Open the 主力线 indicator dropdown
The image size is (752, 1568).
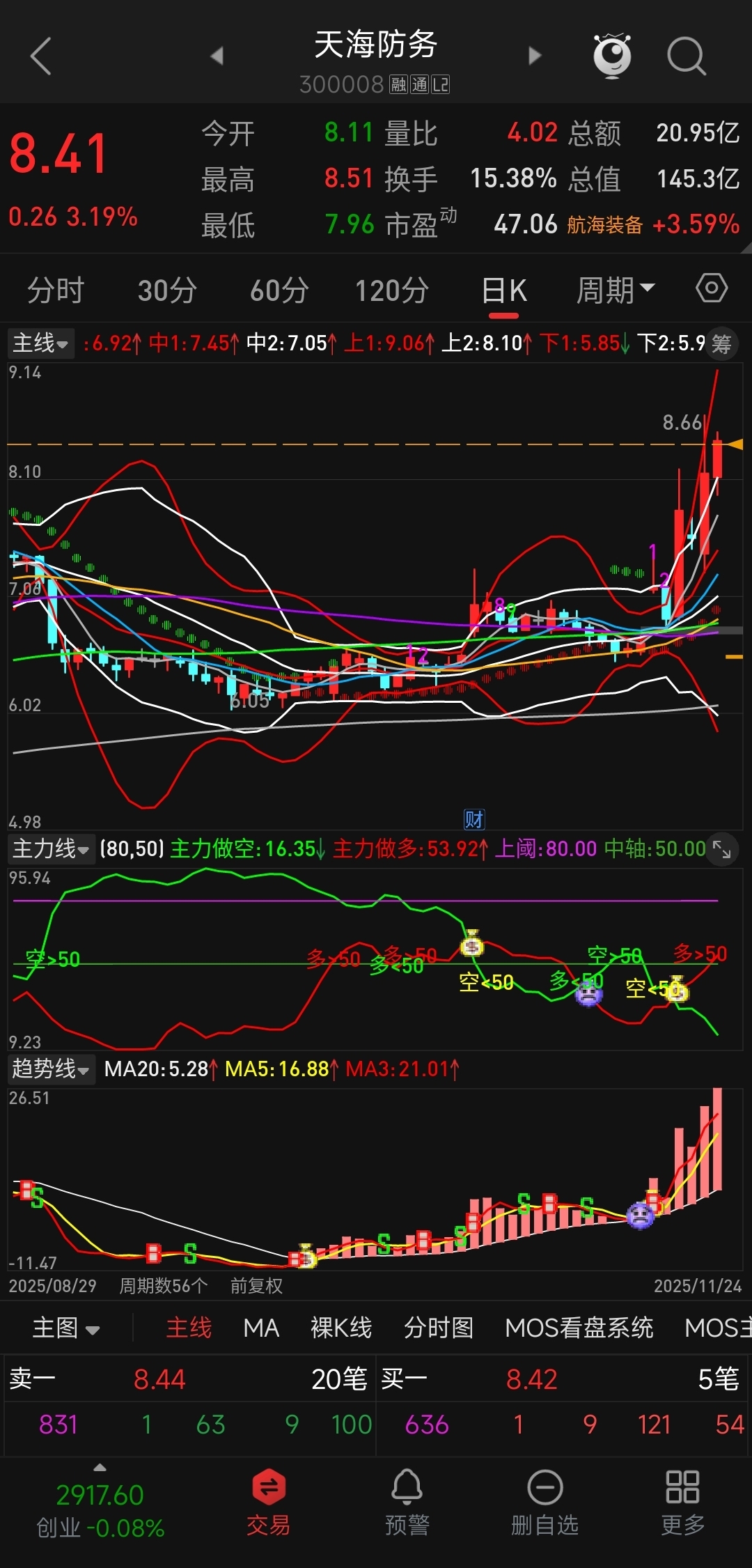(x=51, y=849)
